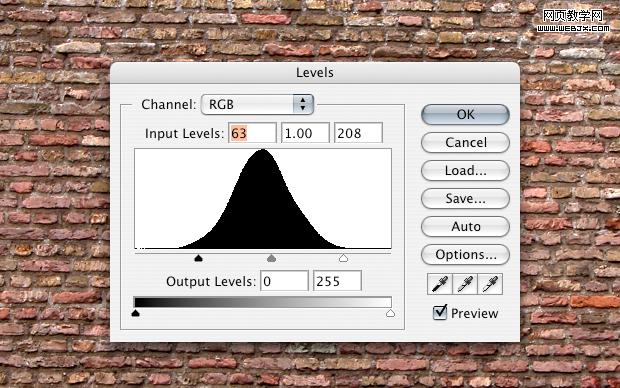Image resolution: width=620 pixels, height=388 pixels.
Task: Open the Channel RGB dropdown
Action: click(x=257, y=104)
